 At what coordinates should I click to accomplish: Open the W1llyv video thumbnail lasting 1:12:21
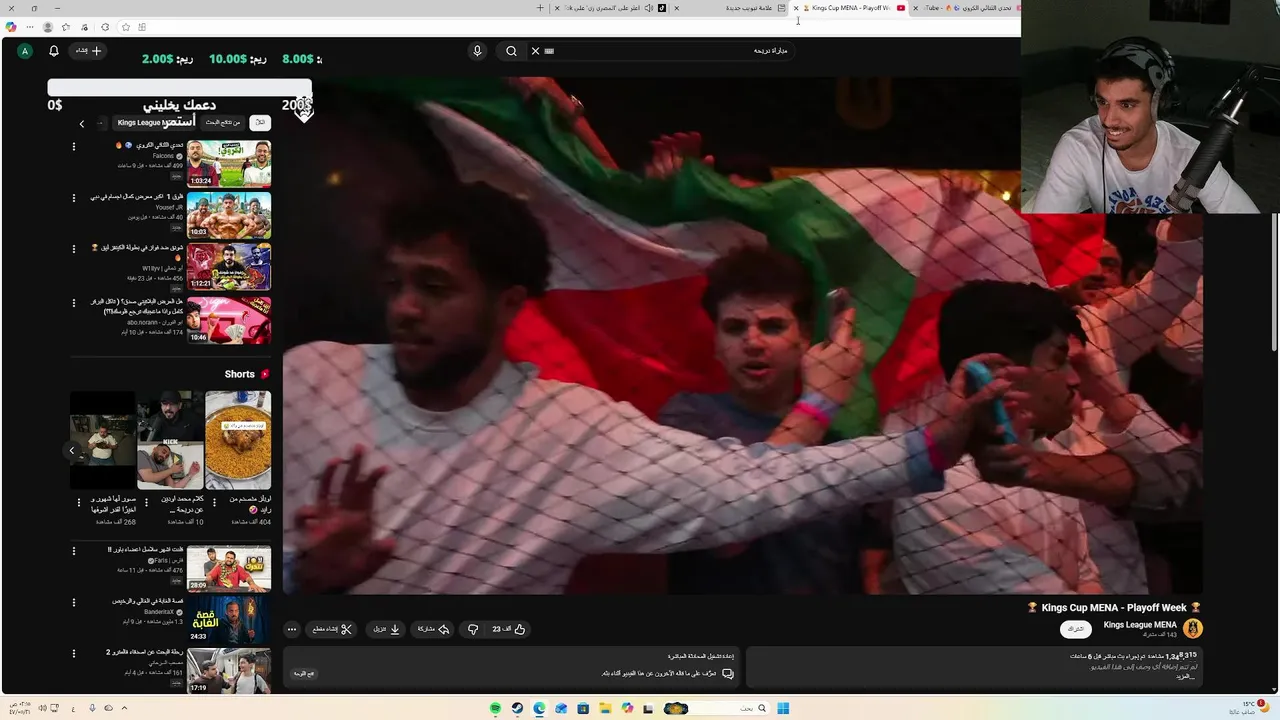(229, 267)
